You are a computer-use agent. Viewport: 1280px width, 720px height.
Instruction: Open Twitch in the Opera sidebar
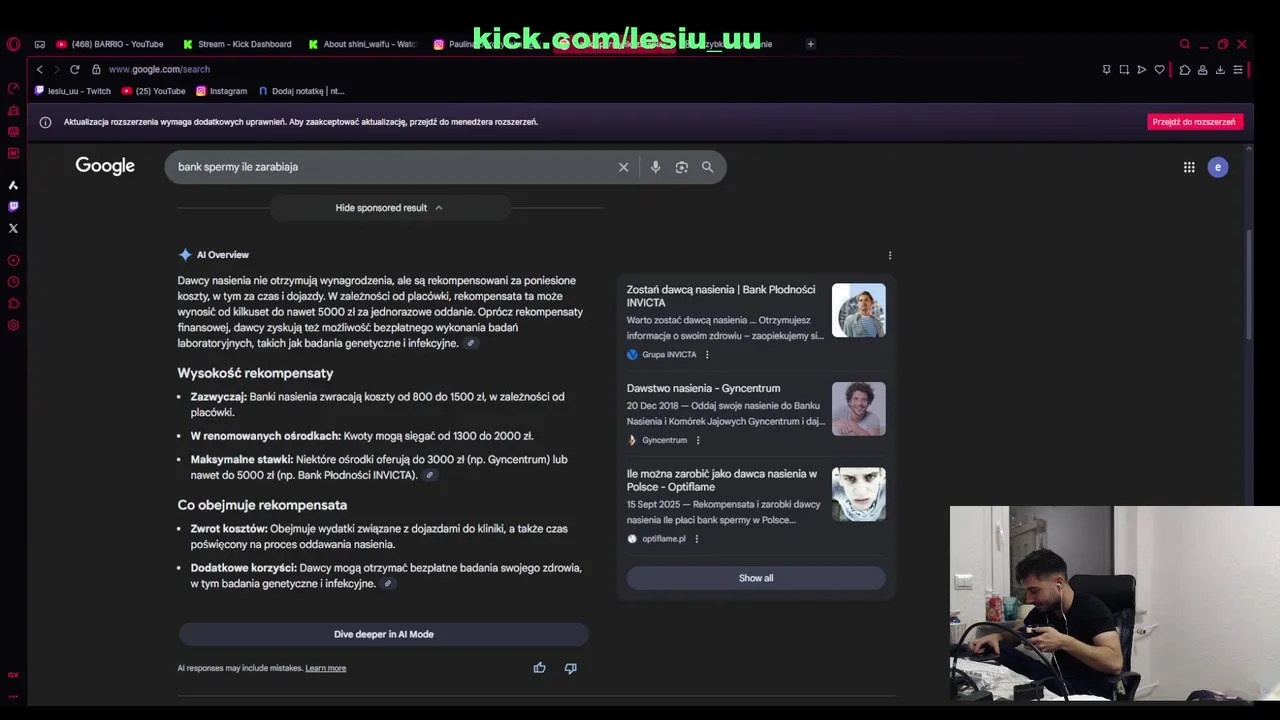click(13, 206)
